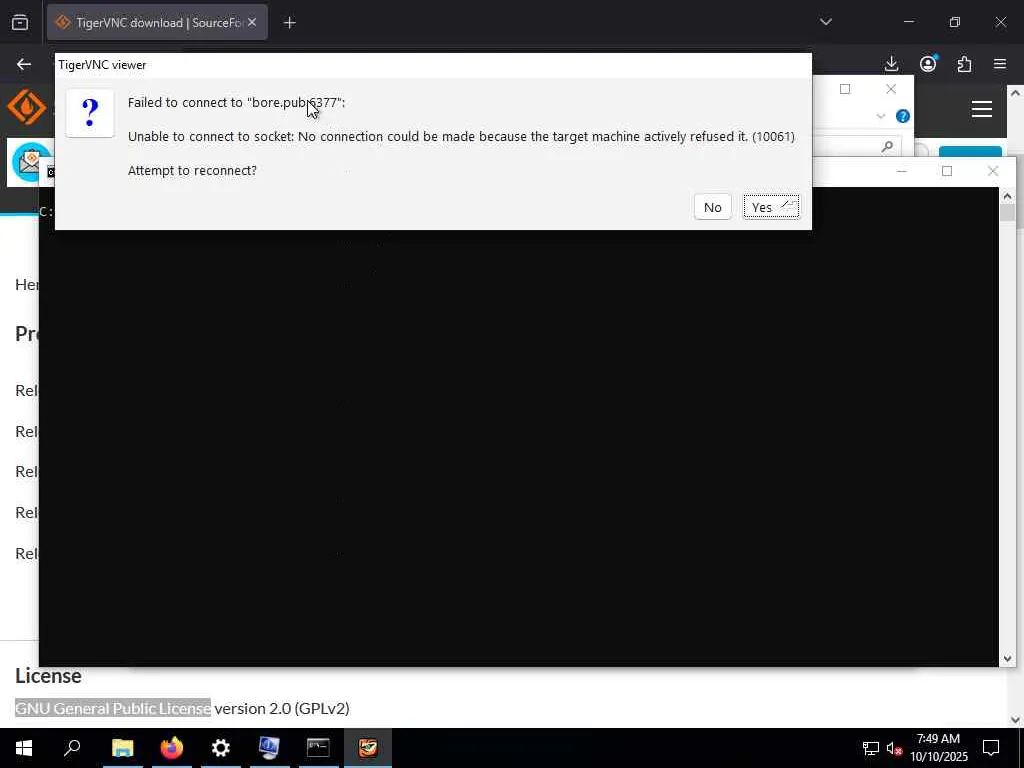Open the Firefox downloads panel
1024x768 pixels.
pos(891,64)
